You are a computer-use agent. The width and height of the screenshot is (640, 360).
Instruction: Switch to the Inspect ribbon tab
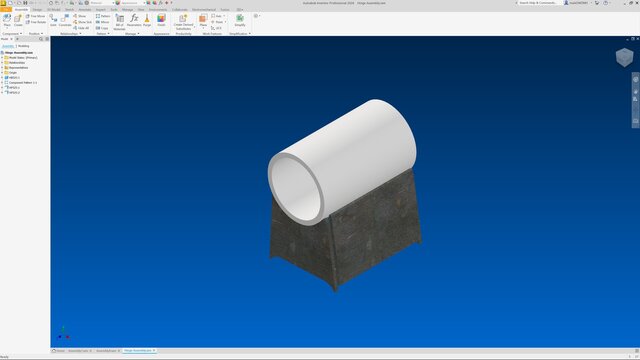[100, 9]
